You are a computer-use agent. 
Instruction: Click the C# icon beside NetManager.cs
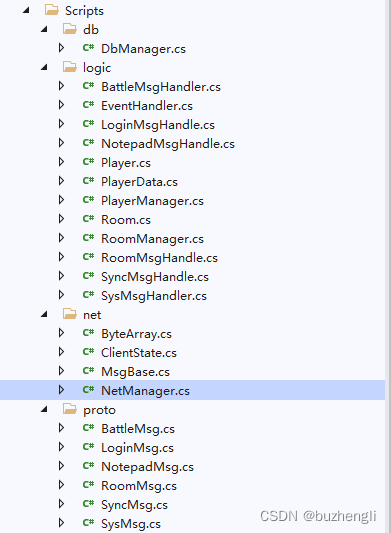(x=88, y=390)
